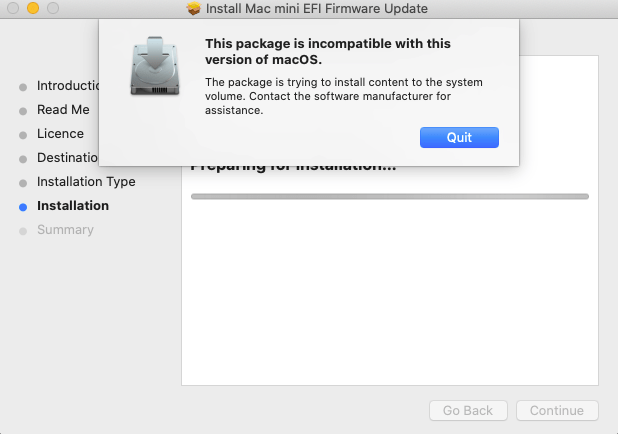Select the Introduction step bullet
618x434 pixels.
[23, 87]
